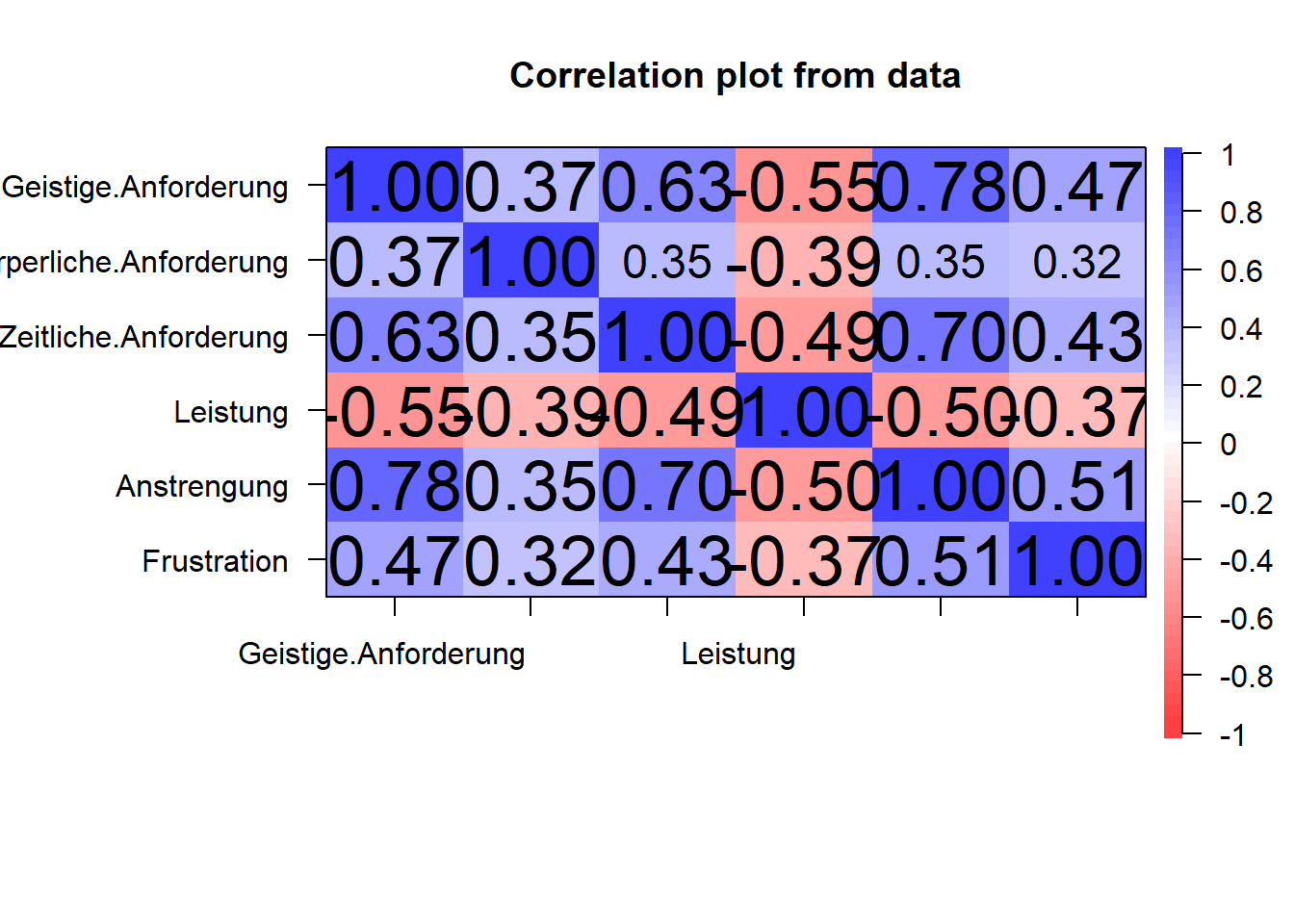The width and height of the screenshot is (1294, 924).
Task: Click the Leistung row label on the left
Action: click(230, 413)
